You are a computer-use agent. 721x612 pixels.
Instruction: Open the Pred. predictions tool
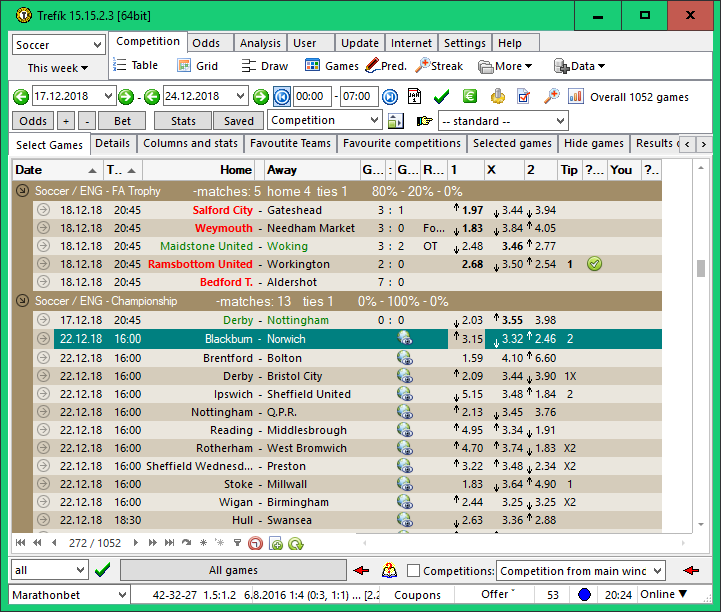[385, 66]
